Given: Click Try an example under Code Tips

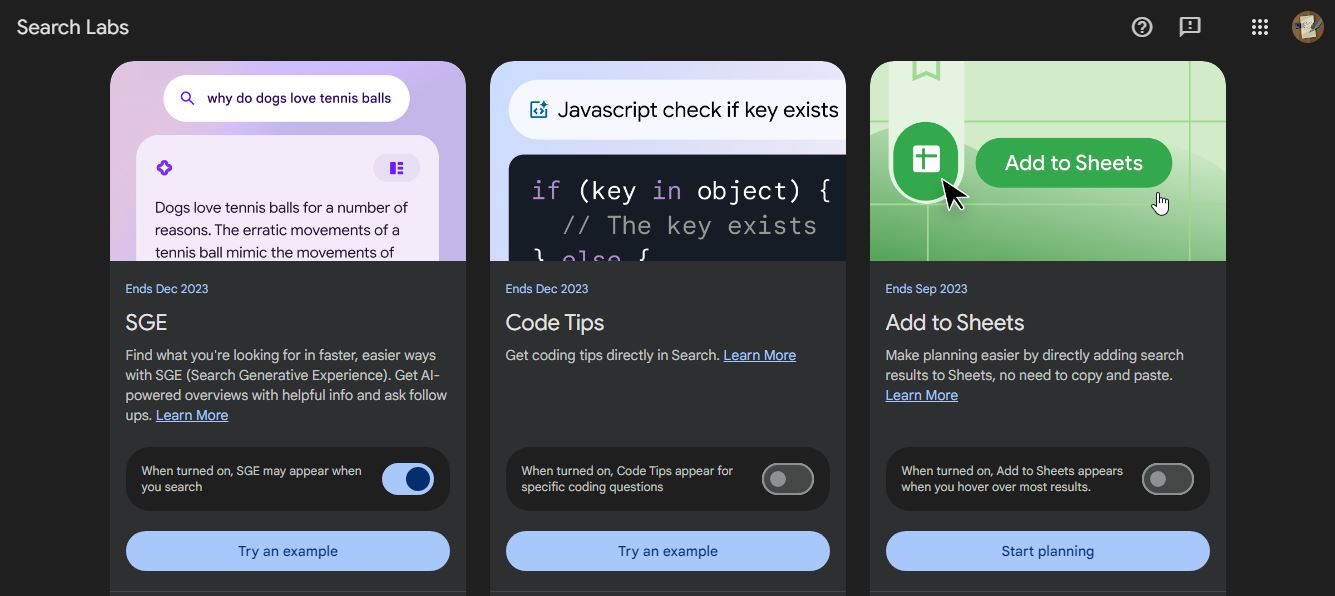Looking at the screenshot, I should point(668,551).
